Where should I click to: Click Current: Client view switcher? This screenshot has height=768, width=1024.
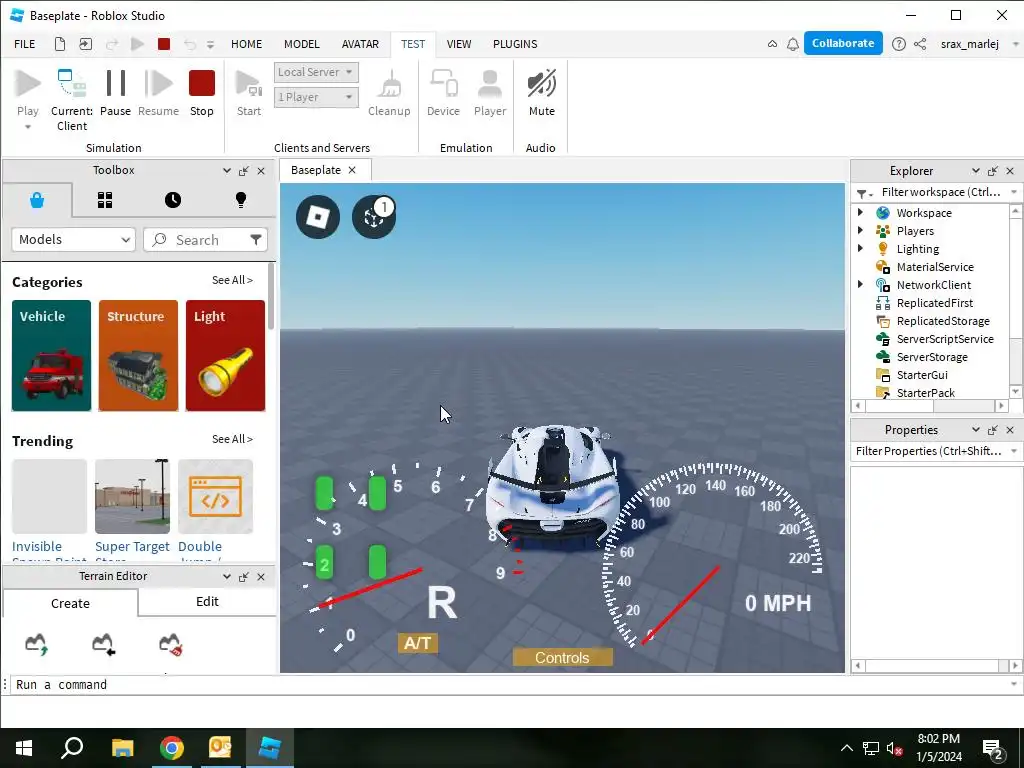click(72, 100)
